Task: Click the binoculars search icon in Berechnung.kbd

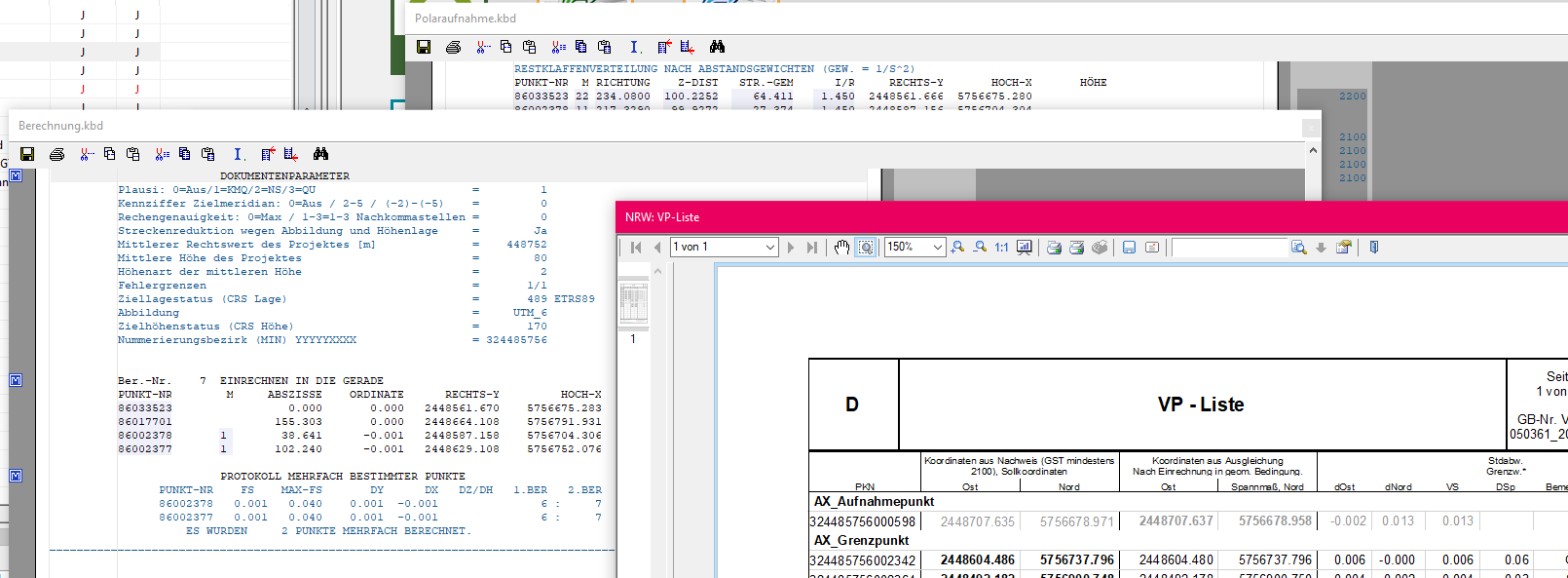Action: point(320,154)
